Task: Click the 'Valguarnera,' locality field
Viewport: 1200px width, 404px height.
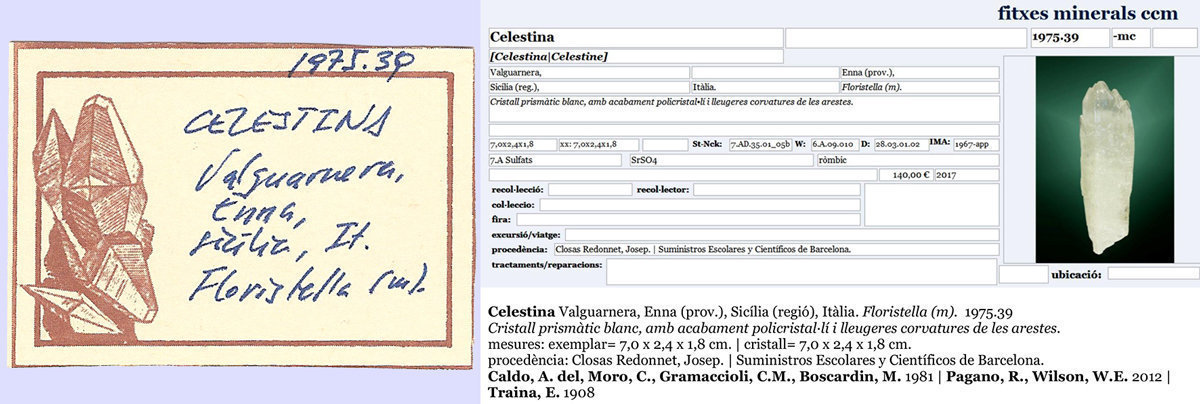Action: point(588,72)
